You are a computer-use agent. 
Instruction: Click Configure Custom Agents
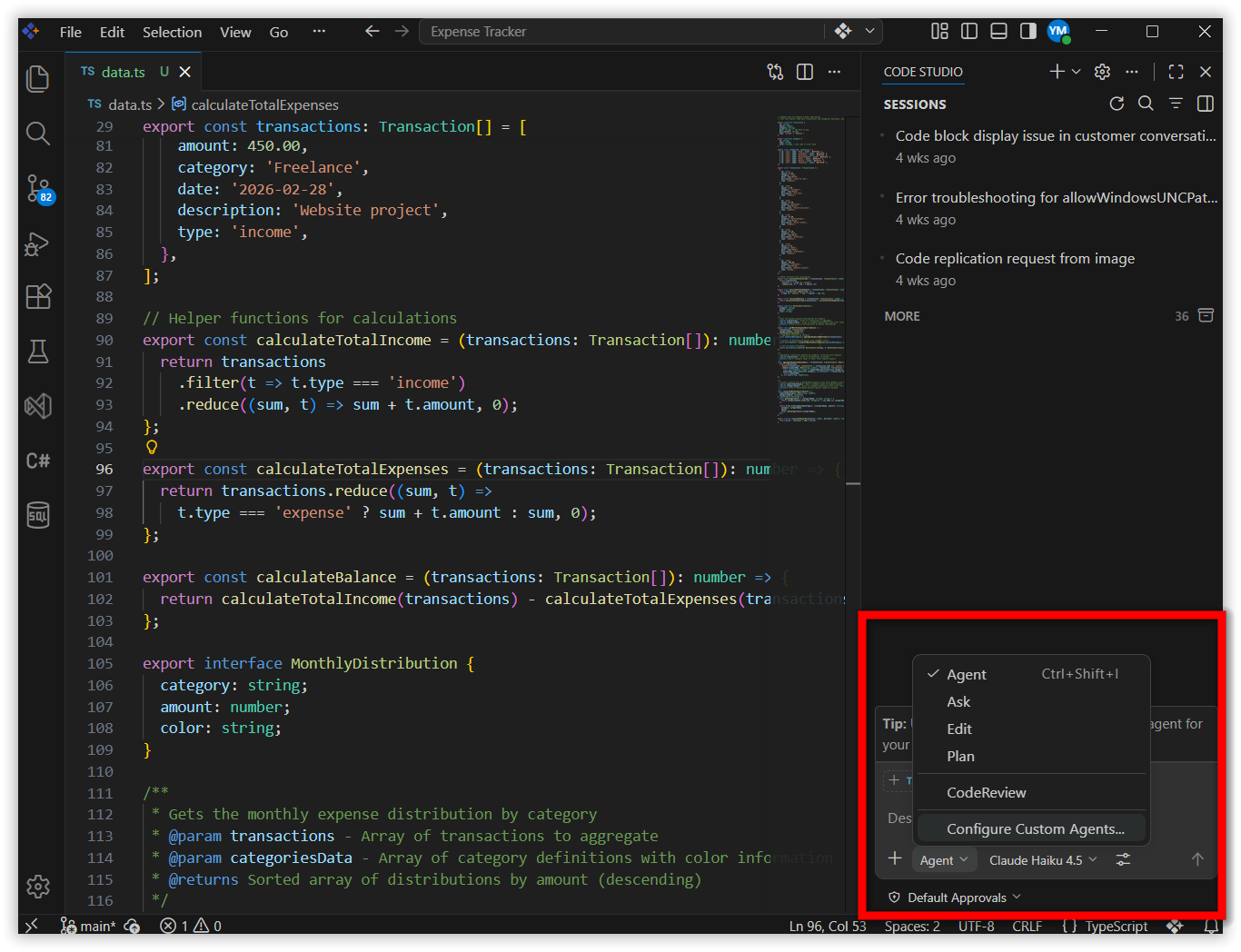tap(1032, 829)
